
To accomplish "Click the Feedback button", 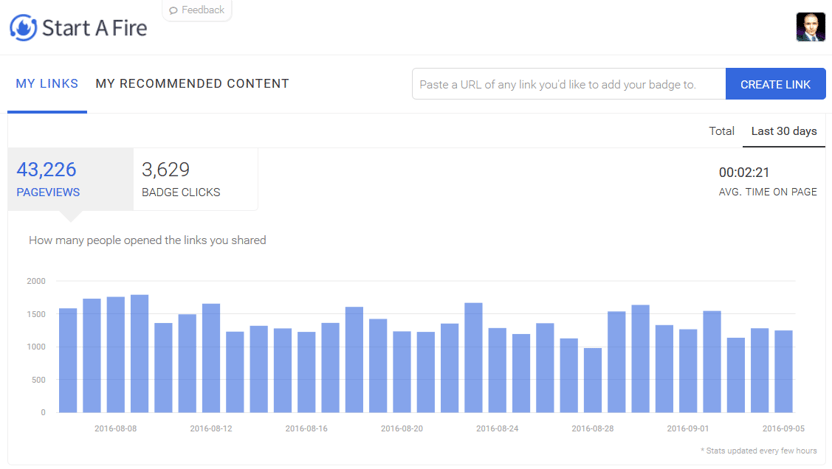I will [x=197, y=10].
